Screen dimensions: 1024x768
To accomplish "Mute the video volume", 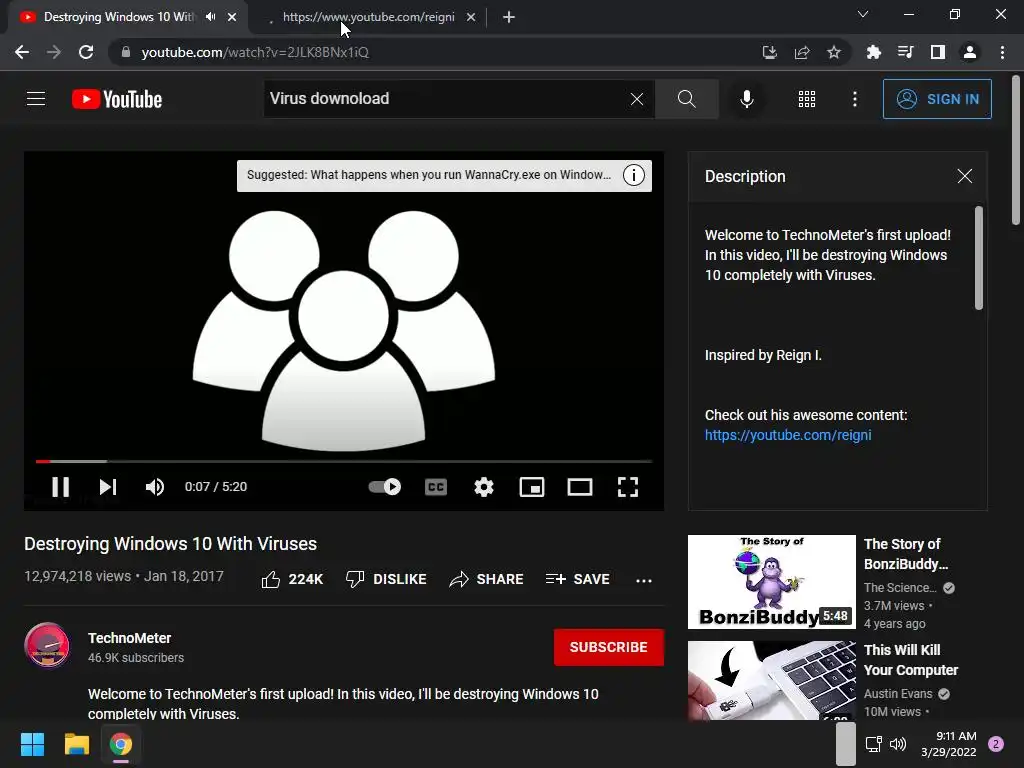I will coord(155,487).
